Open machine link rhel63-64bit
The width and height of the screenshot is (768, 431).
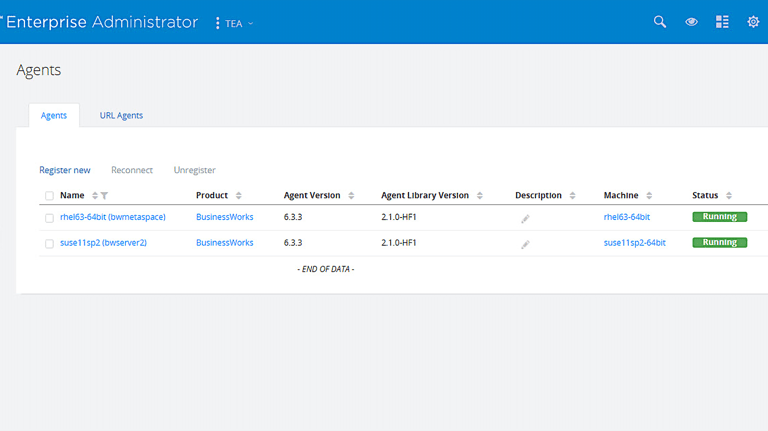click(x=626, y=217)
